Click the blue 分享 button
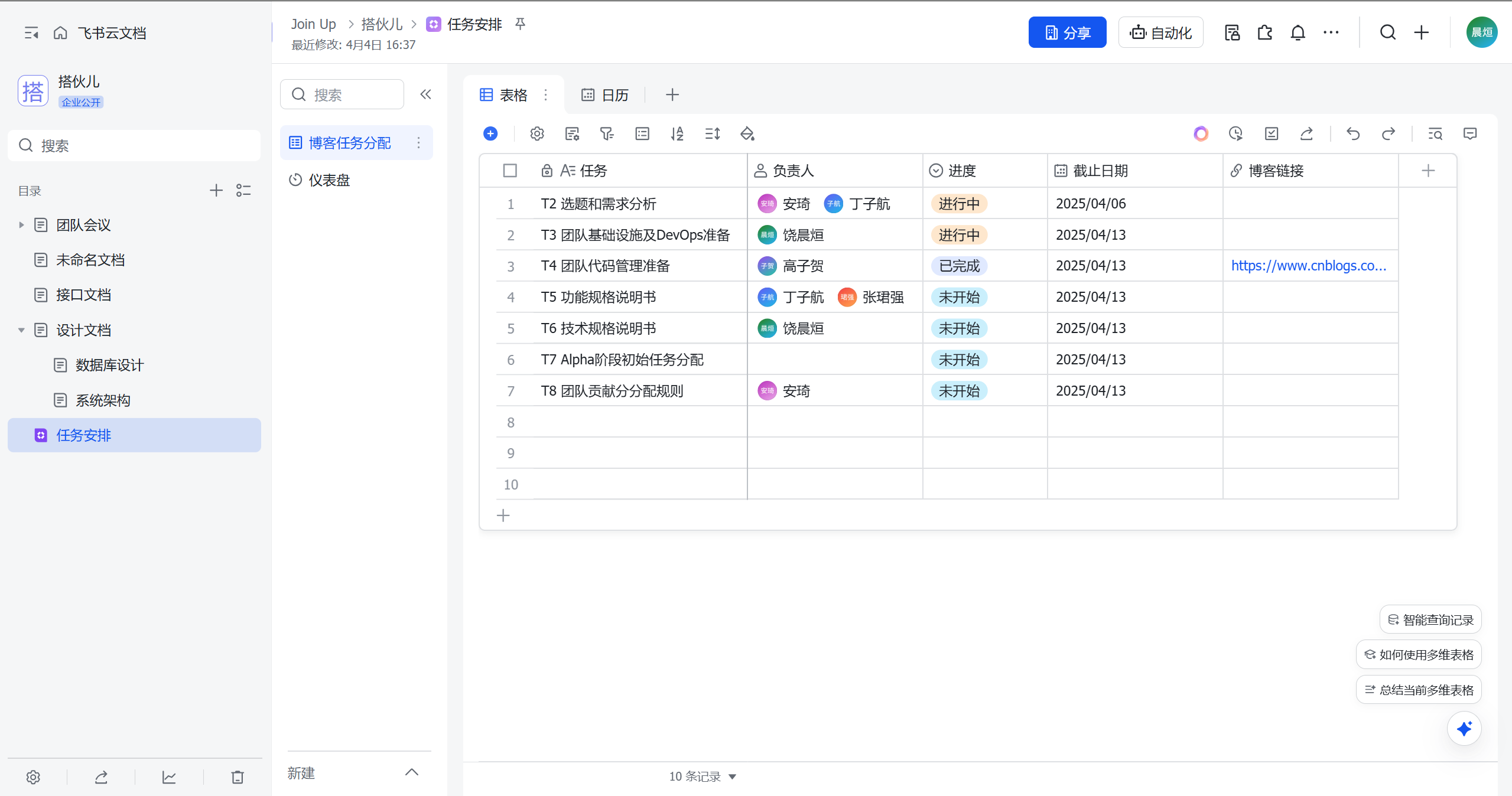The image size is (1512, 796). pyautogui.click(x=1067, y=32)
